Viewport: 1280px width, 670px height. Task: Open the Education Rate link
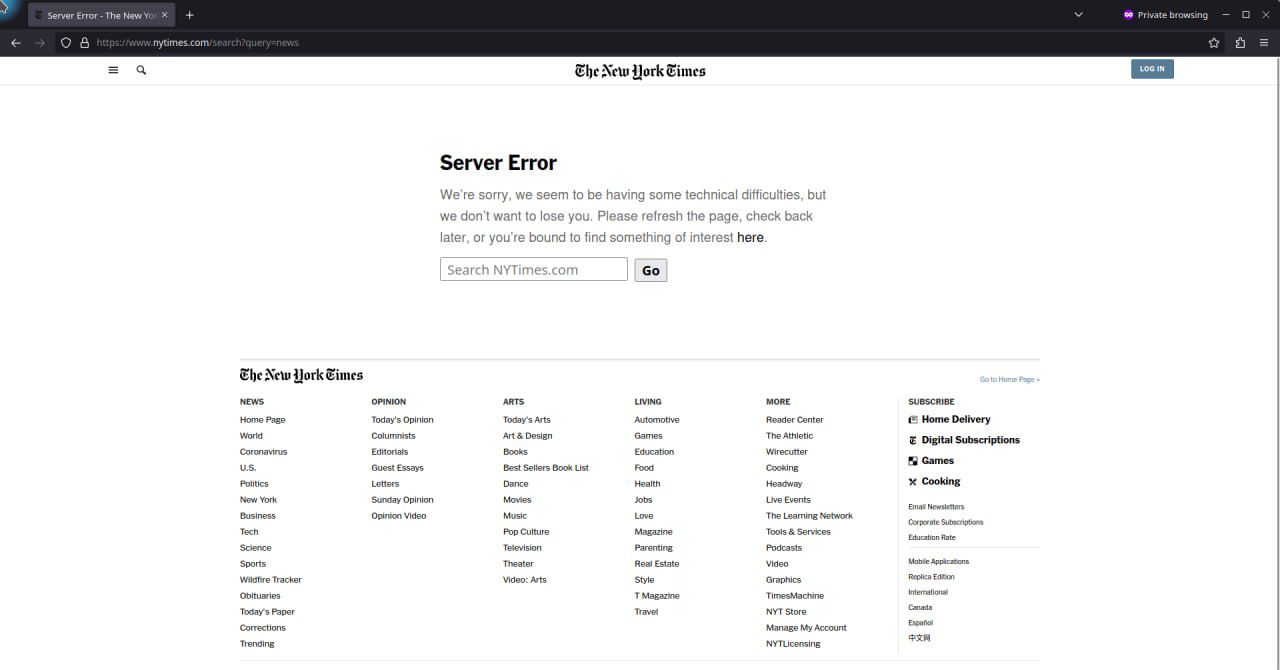tap(932, 538)
